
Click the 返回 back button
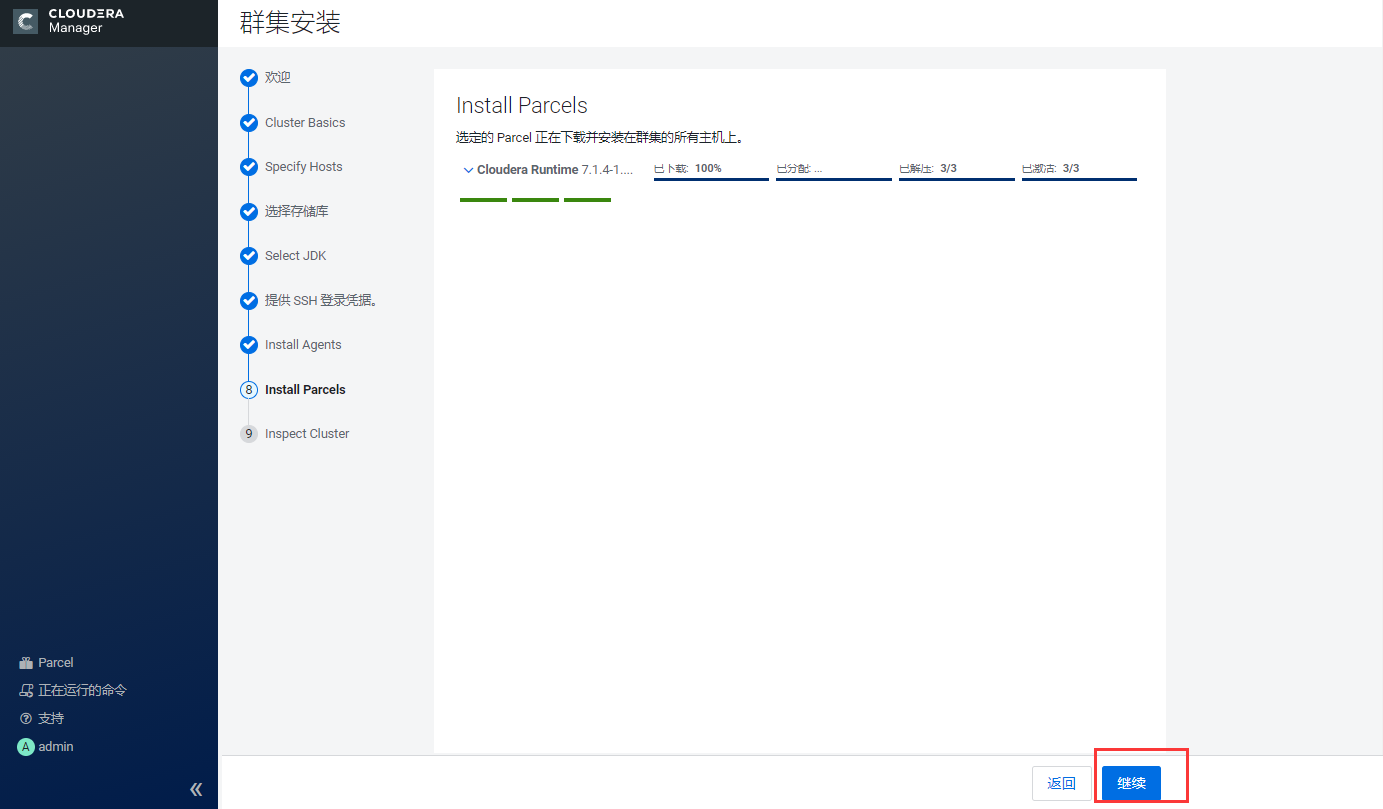(1062, 784)
